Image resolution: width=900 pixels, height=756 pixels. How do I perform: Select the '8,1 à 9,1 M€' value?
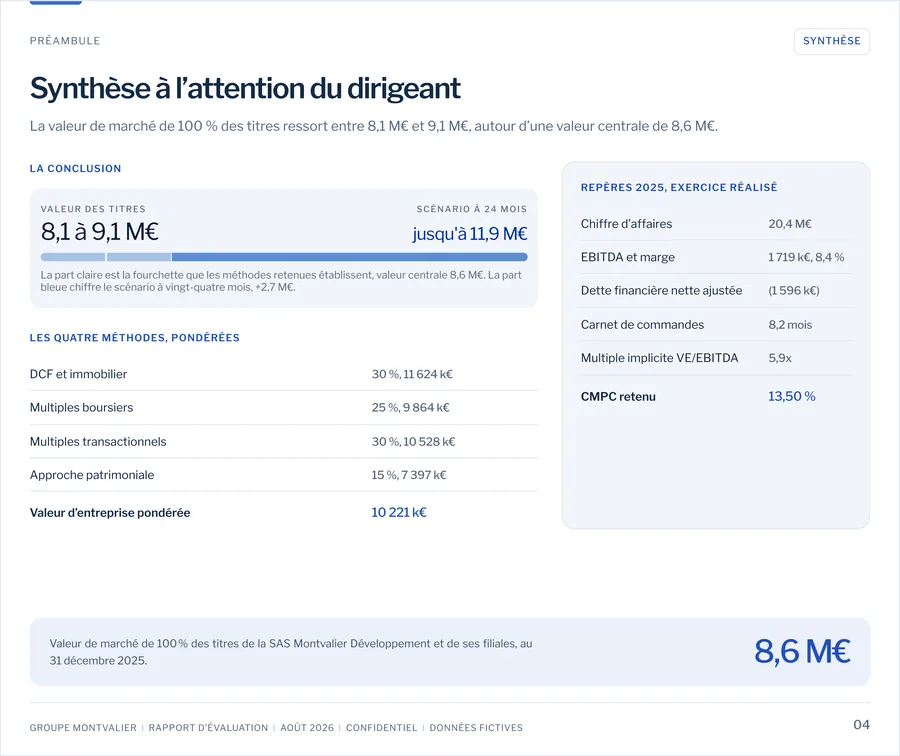tap(99, 232)
